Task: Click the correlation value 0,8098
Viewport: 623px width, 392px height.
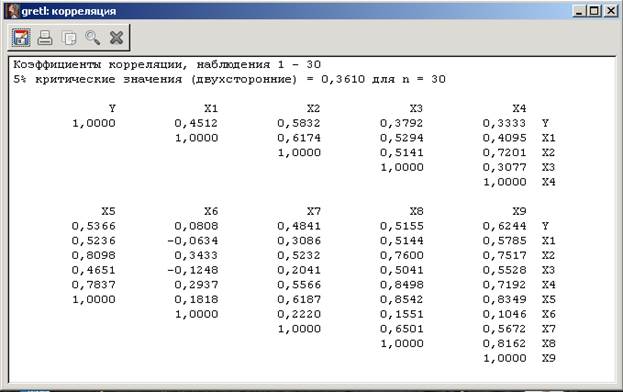Action: tap(94, 255)
